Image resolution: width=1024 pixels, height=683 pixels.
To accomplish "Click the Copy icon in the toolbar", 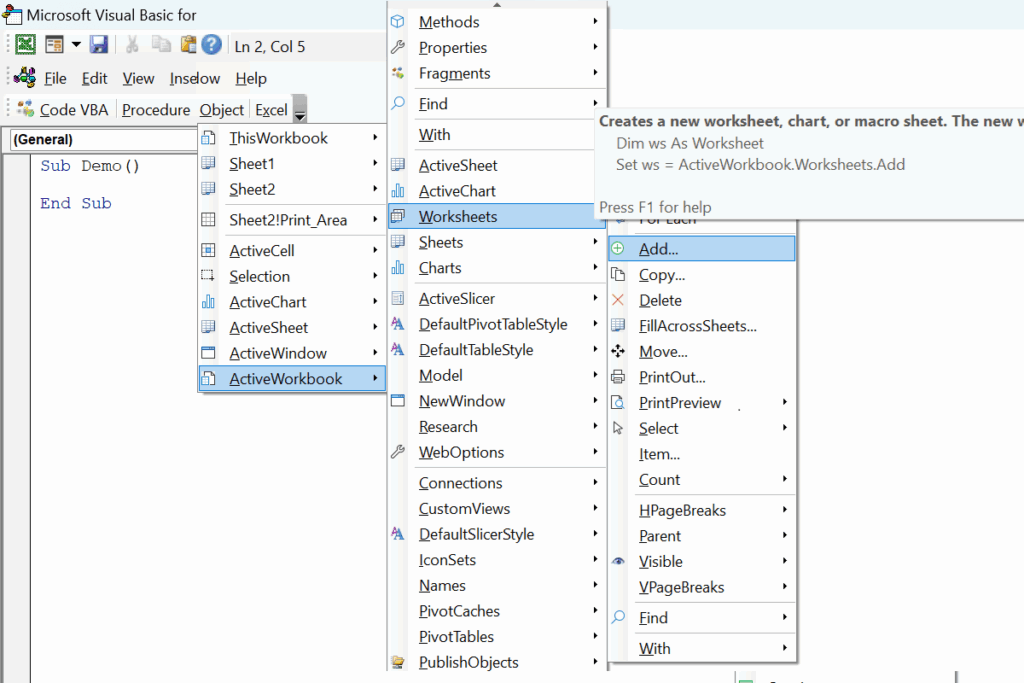I will [160, 44].
